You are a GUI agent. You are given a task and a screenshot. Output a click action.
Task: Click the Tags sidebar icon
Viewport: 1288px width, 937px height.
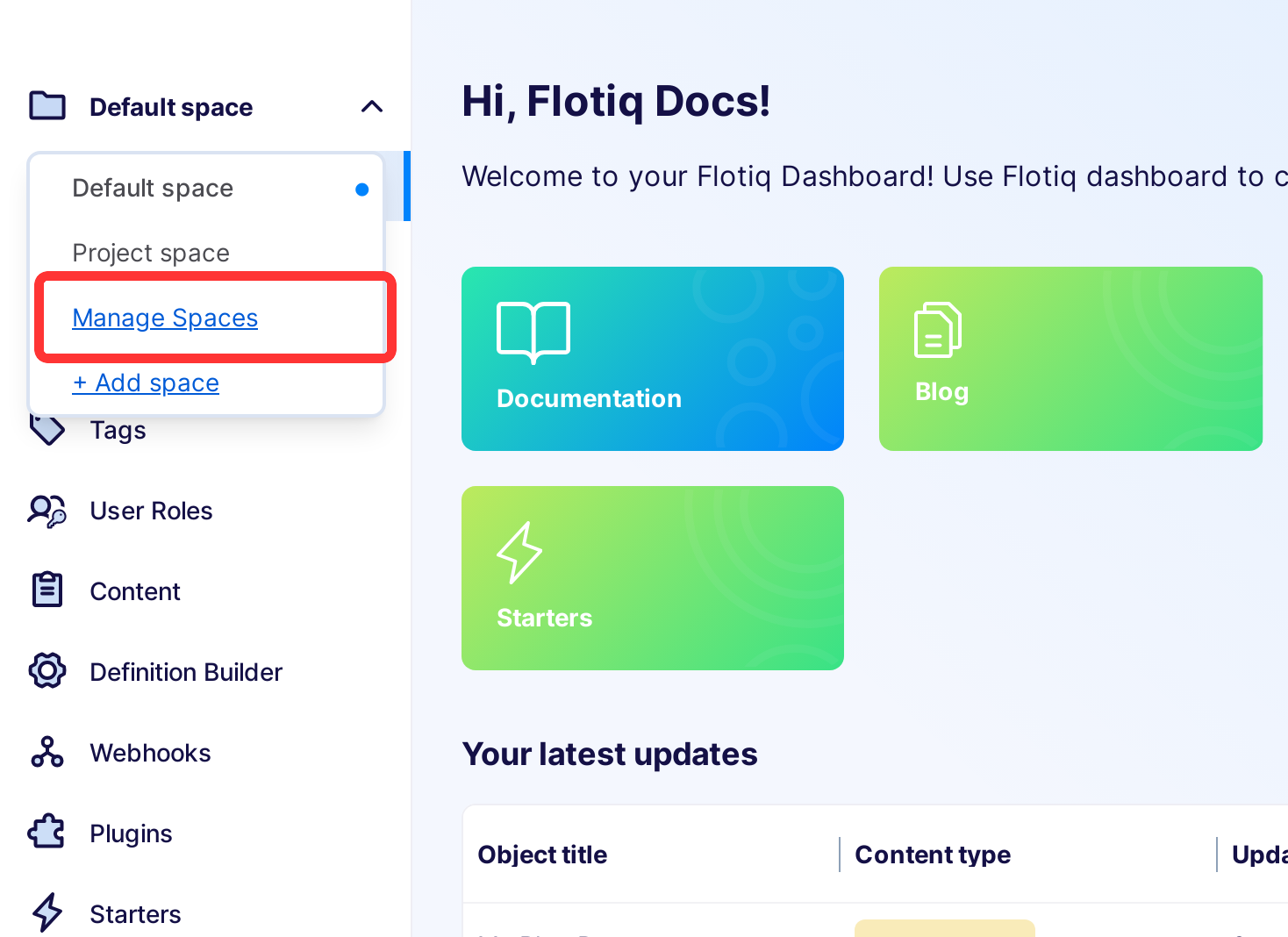[x=47, y=430]
